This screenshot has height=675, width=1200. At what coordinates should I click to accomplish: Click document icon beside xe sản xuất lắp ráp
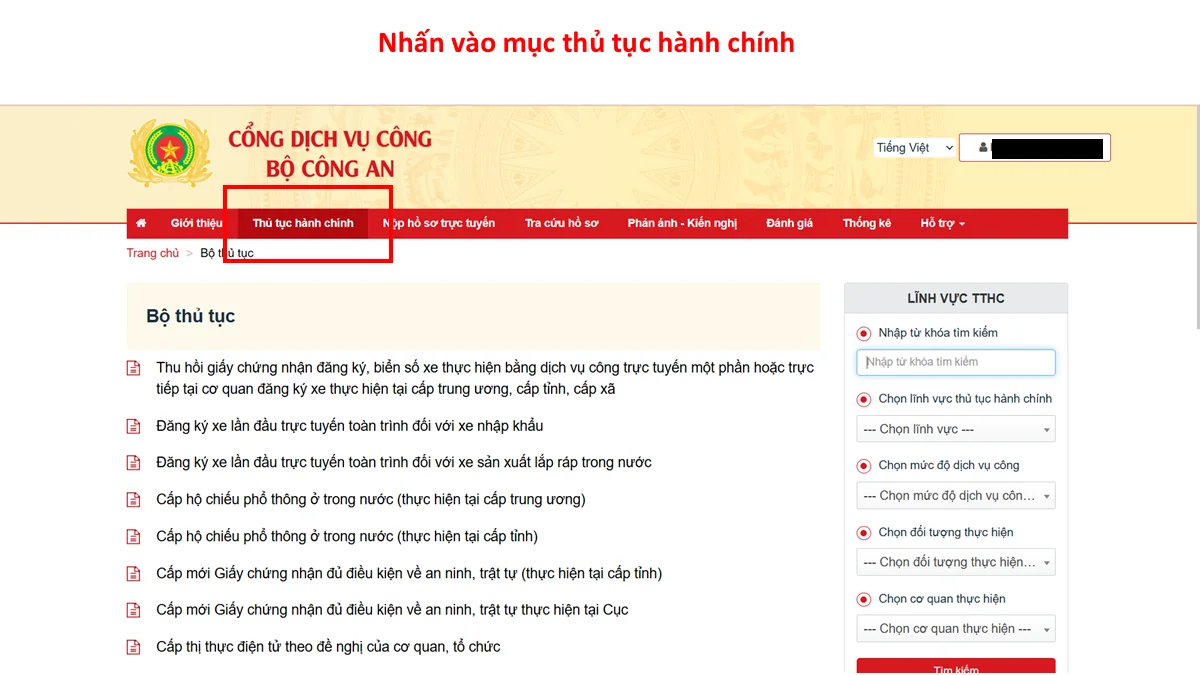[x=133, y=463]
